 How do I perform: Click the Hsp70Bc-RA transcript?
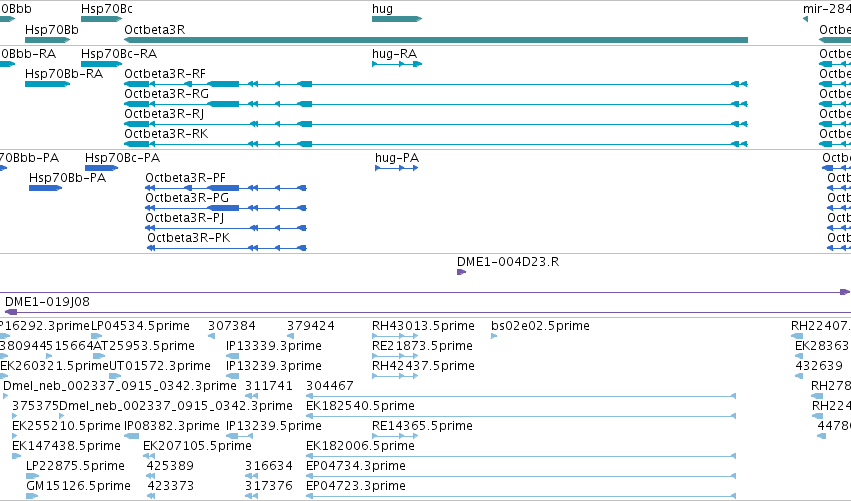(101, 64)
